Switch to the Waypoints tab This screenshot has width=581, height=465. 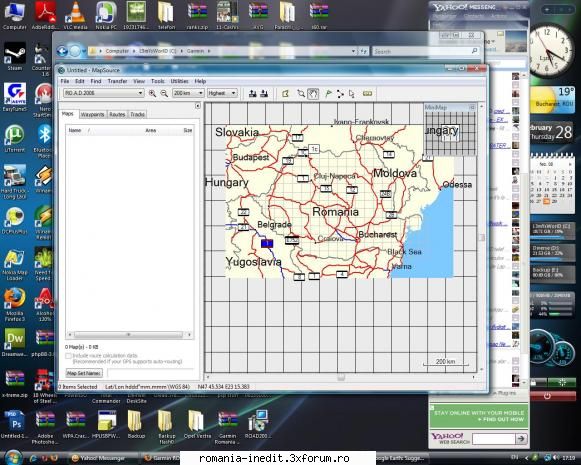tap(92, 114)
